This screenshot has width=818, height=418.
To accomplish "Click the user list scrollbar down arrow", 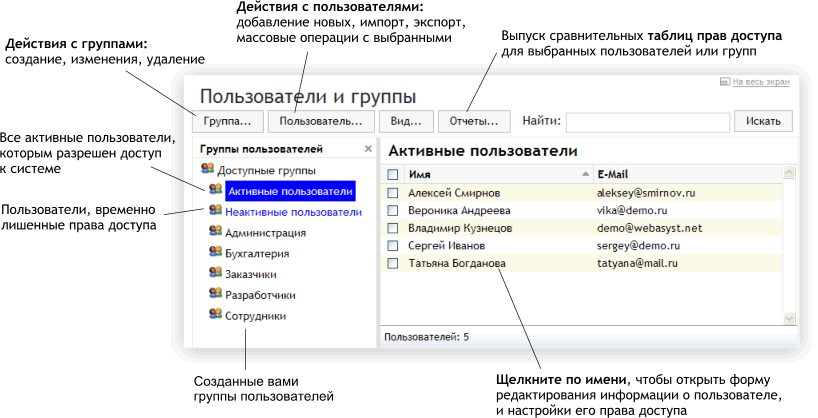I will point(788,317).
